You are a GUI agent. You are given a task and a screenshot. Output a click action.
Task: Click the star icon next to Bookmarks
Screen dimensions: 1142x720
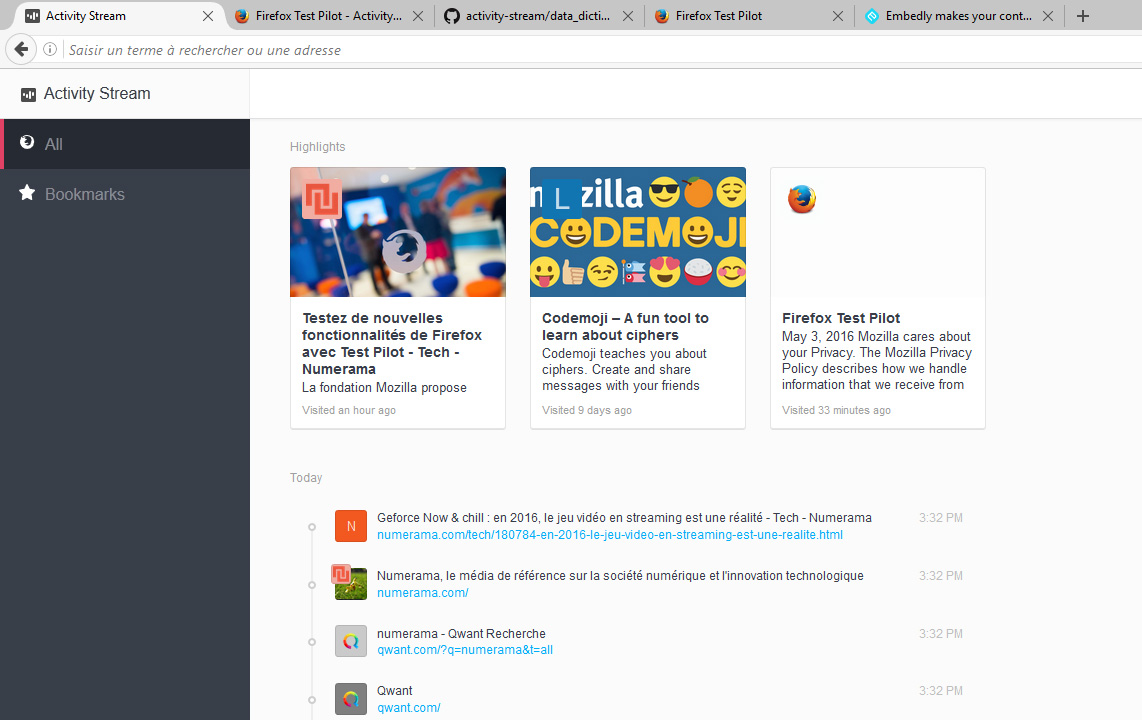pyautogui.click(x=27, y=193)
